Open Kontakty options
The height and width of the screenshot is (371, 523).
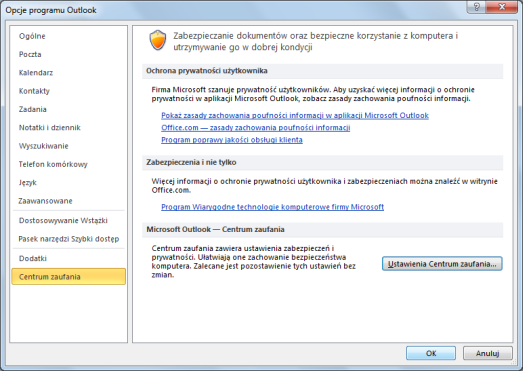coord(34,91)
